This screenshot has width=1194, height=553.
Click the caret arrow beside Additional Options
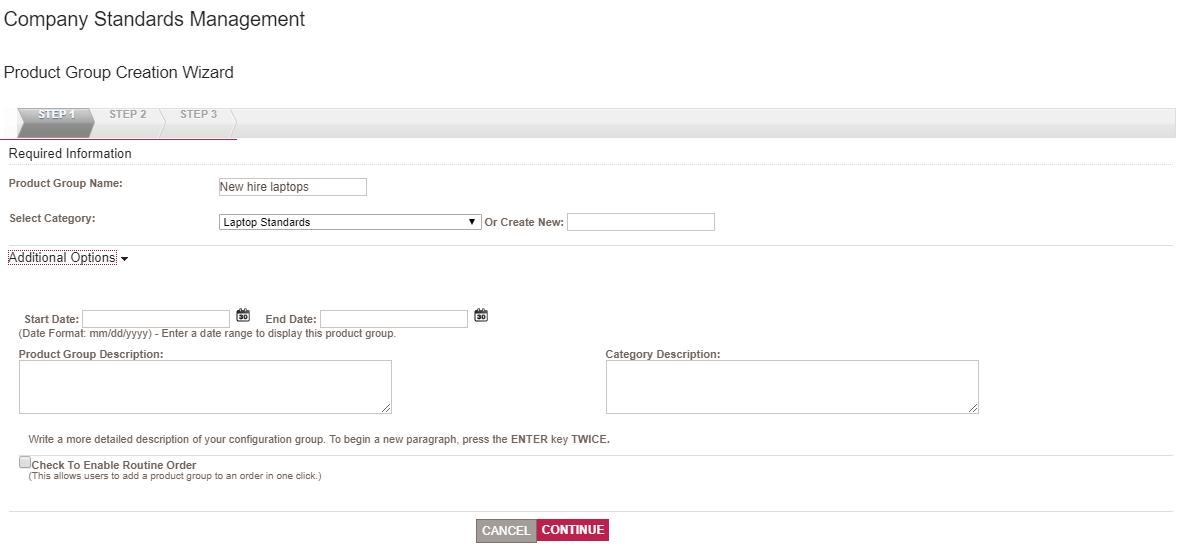click(124, 259)
